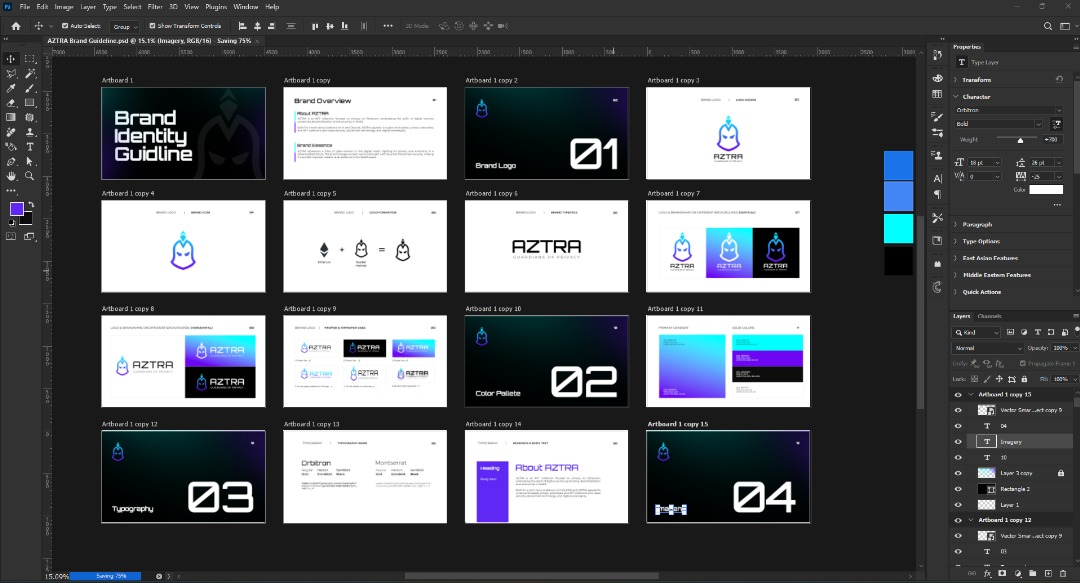Screen dimensions: 1080x583
Task: Open Character panel icon in side dock
Action: tap(937, 178)
